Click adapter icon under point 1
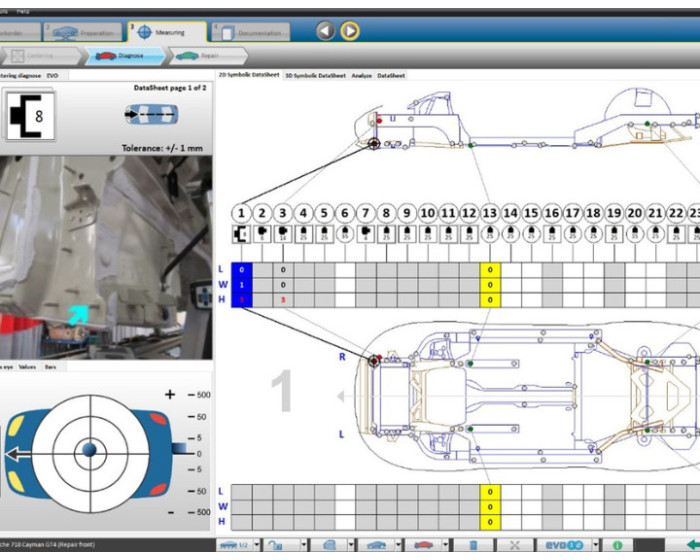This screenshot has height=560, width=700. [241, 234]
